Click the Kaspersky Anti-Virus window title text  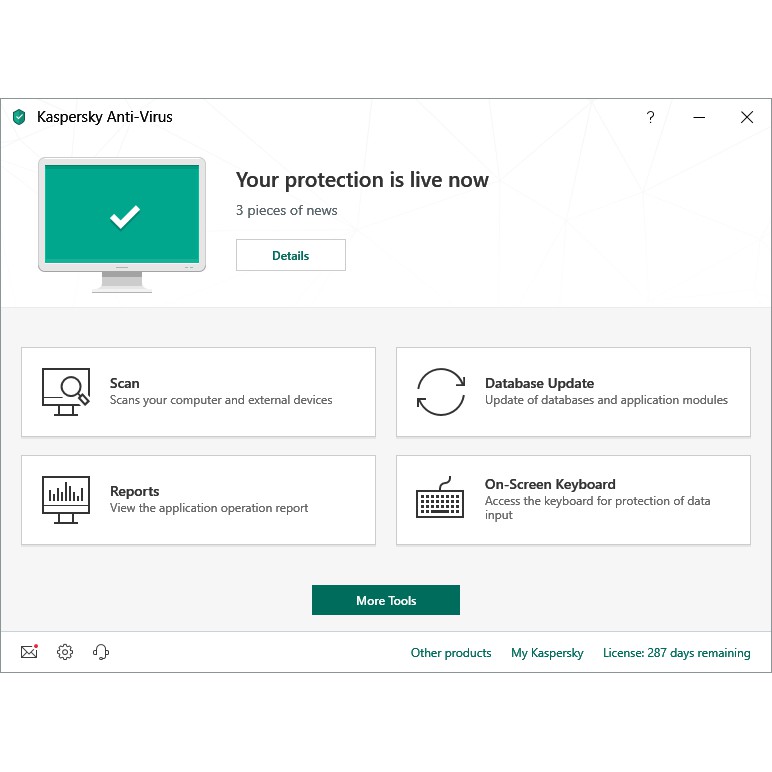[105, 117]
